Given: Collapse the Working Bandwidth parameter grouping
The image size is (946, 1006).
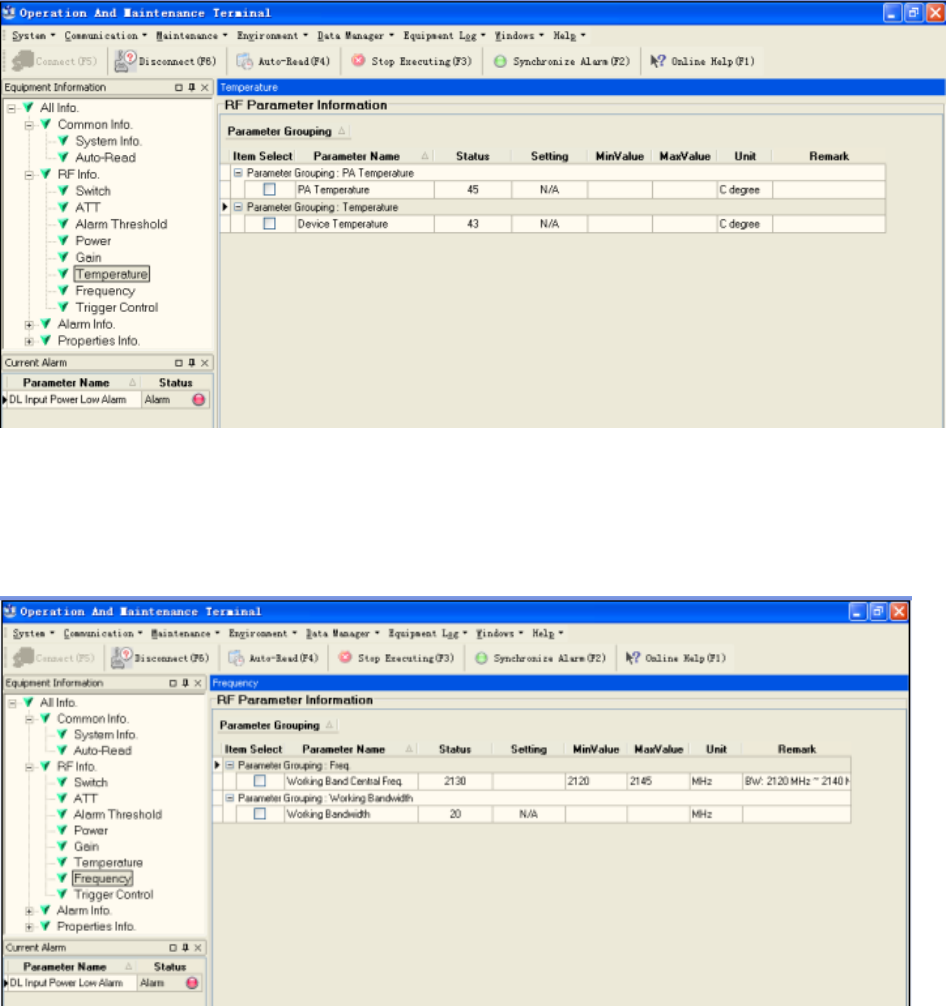Looking at the screenshot, I should click(x=230, y=797).
